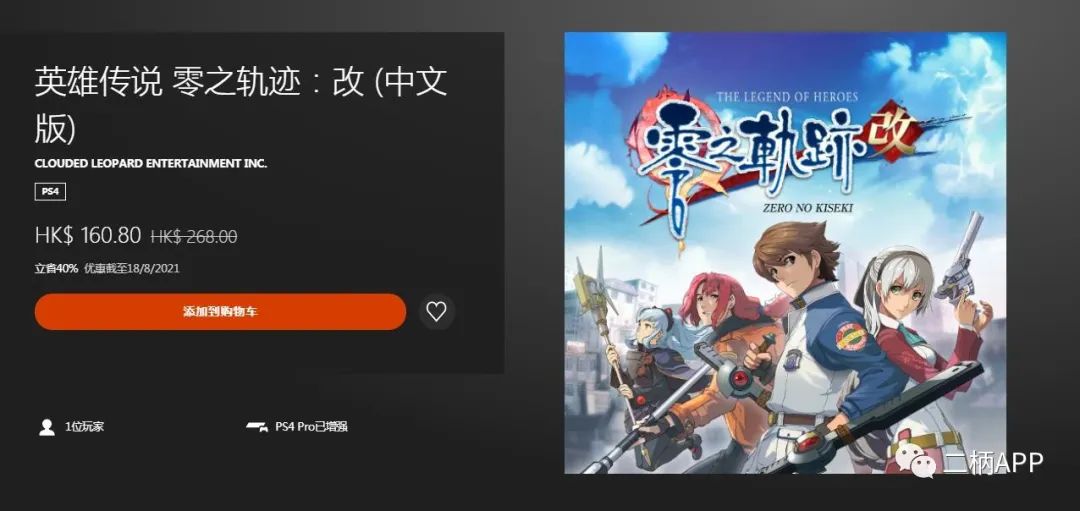Click the 二柄APP watermark text
This screenshot has height=511, width=1080.
tap(993, 463)
